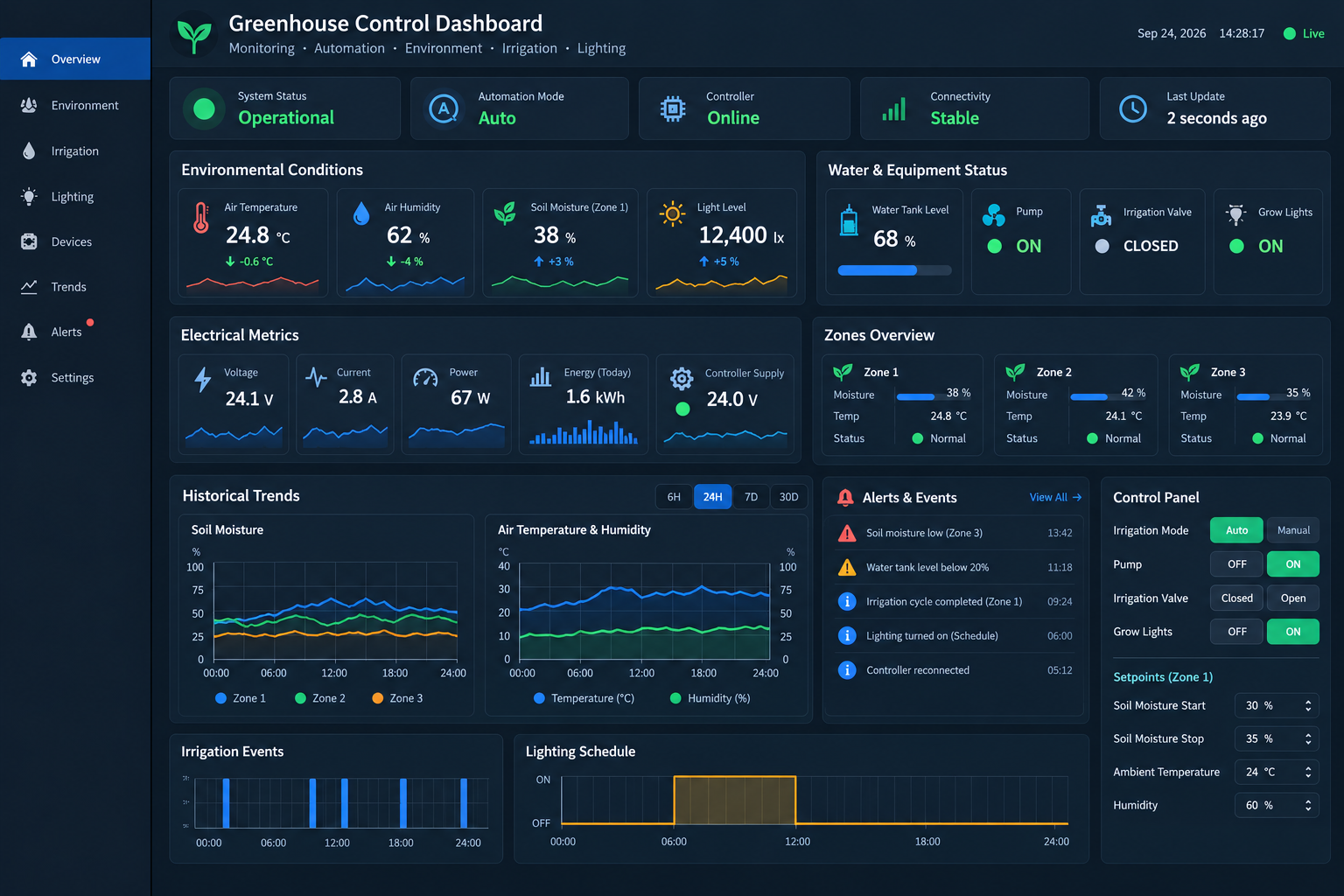1344x896 pixels.
Task: Click the Pump fan icon
Action: (994, 214)
